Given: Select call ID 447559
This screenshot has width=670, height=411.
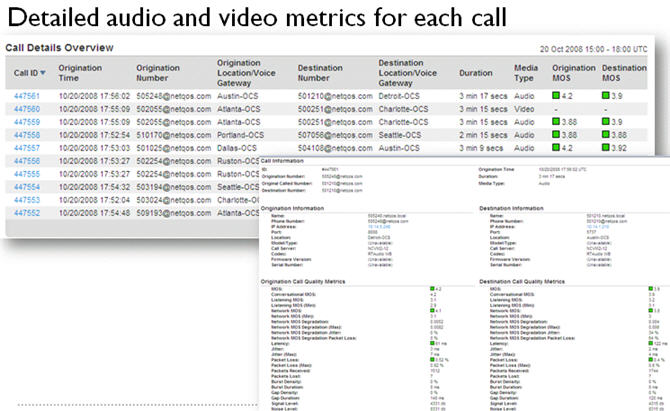Looking at the screenshot, I should pyautogui.click(x=27, y=122).
